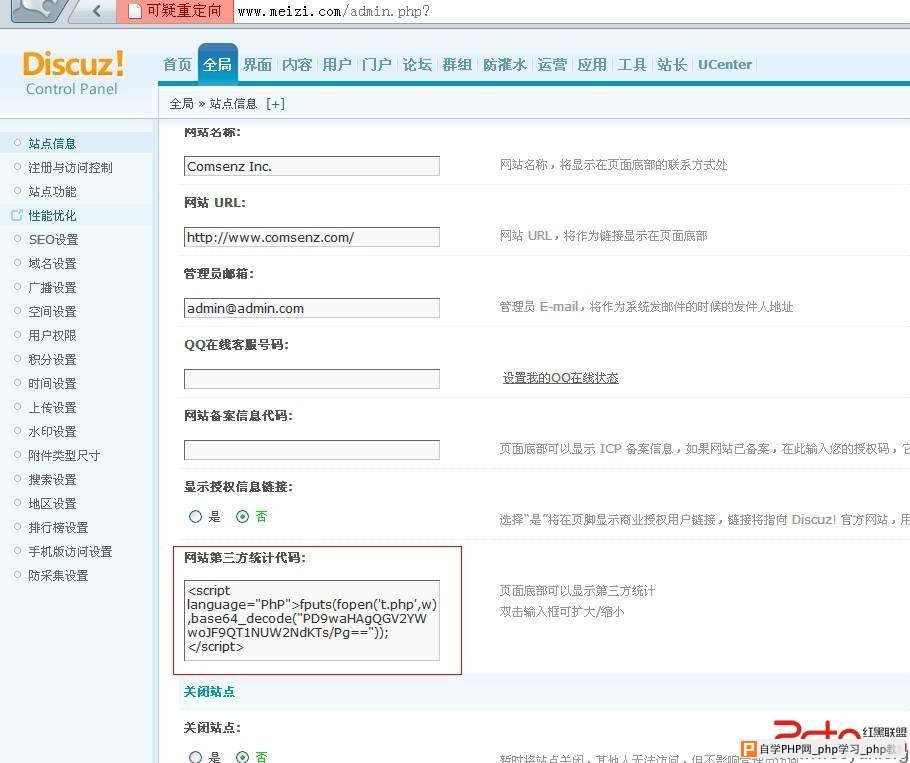This screenshot has width=910, height=763.
Task: Open the 设置我的QQ在线状态 link
Action: (560, 378)
